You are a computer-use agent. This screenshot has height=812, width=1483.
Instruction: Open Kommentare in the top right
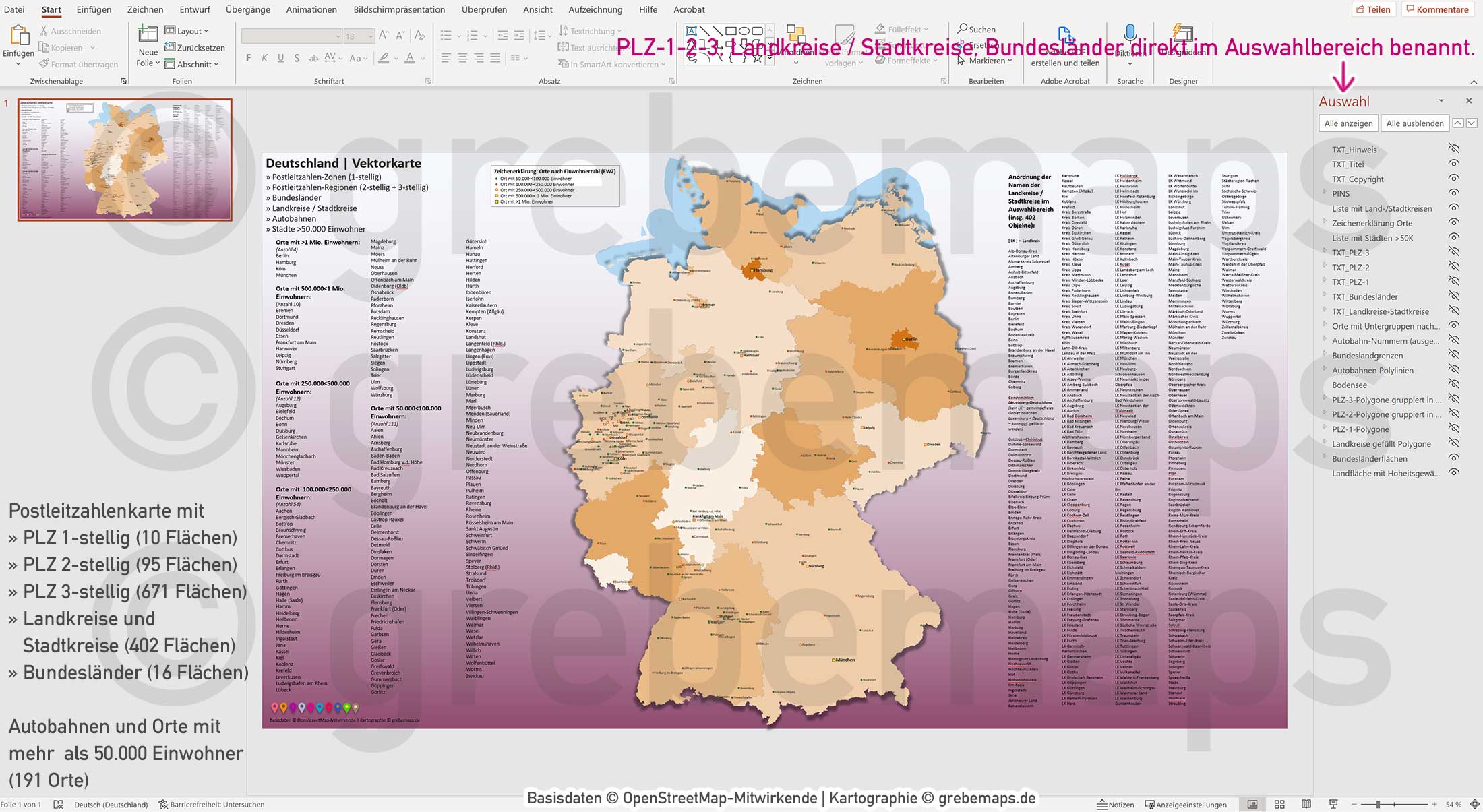(1438, 9)
